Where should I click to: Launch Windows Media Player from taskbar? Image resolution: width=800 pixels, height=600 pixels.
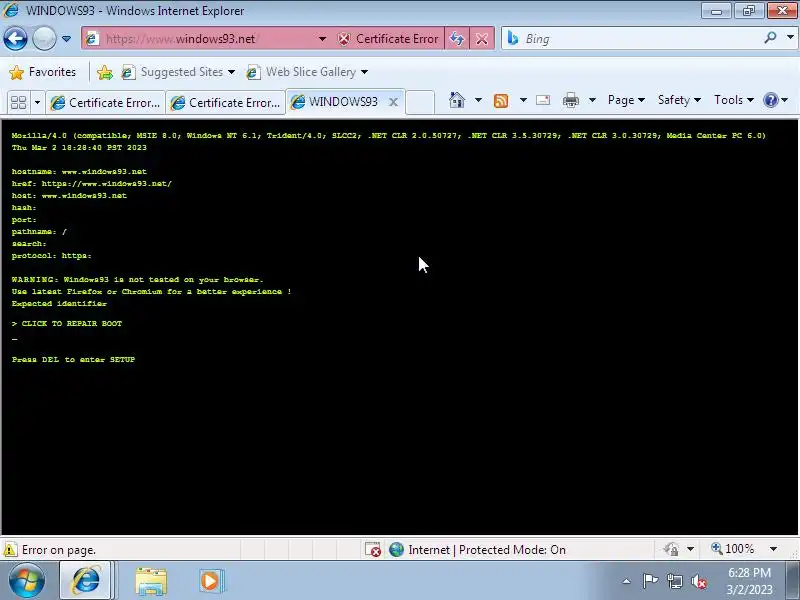(x=211, y=581)
